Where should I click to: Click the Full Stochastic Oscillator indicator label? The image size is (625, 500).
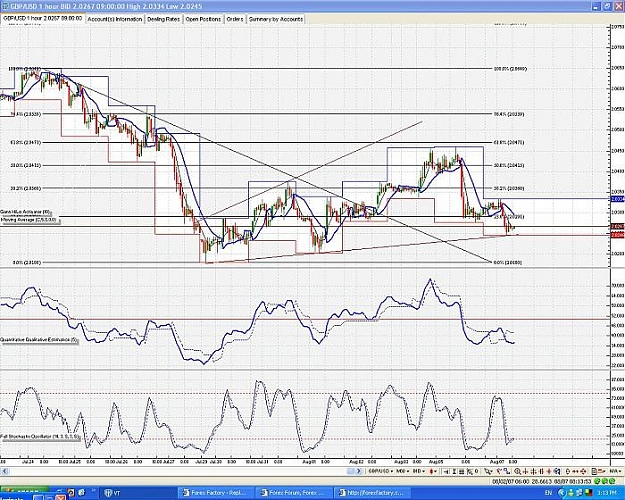click(41, 437)
